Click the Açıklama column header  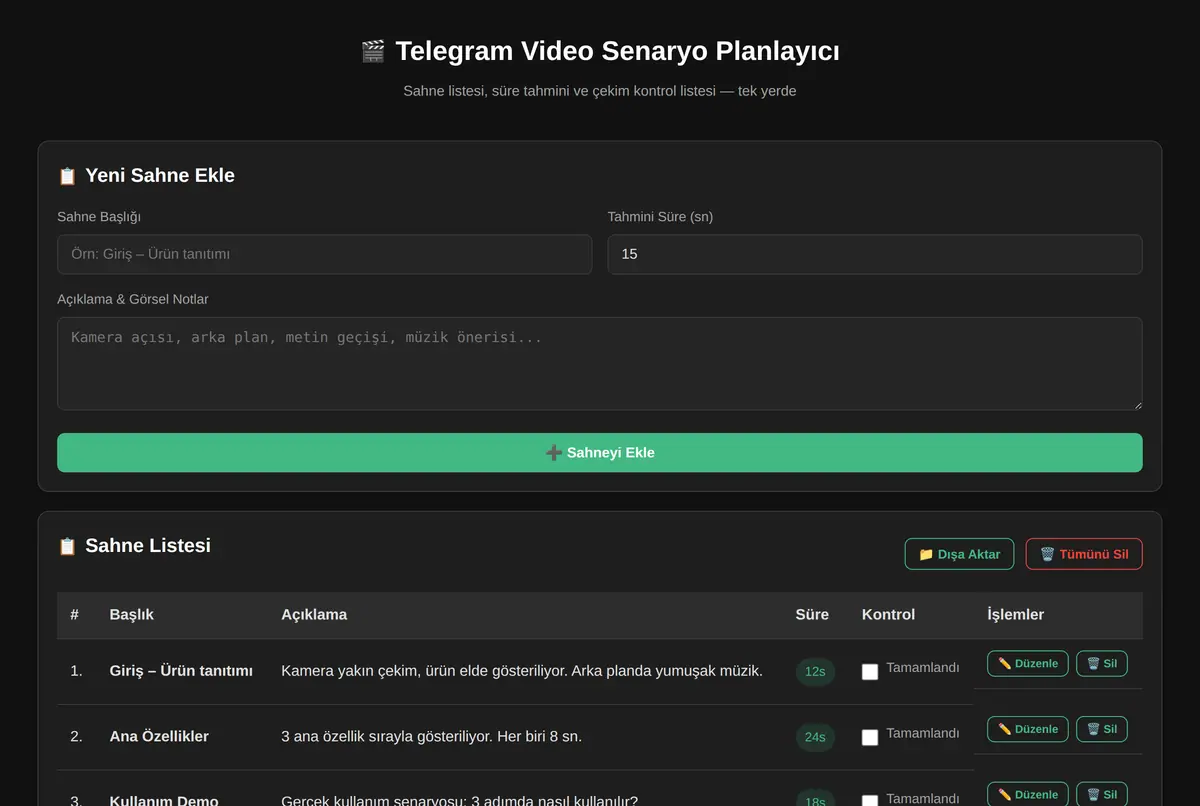[314, 615]
